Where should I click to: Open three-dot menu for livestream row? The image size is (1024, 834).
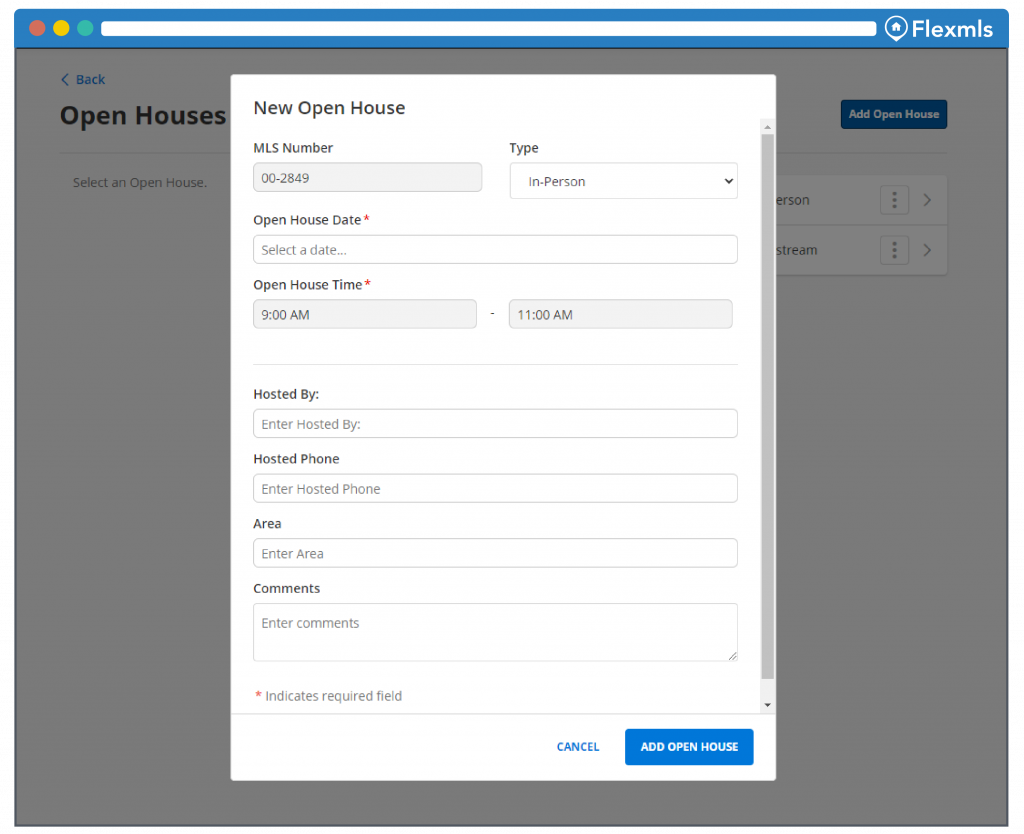pyautogui.click(x=894, y=250)
